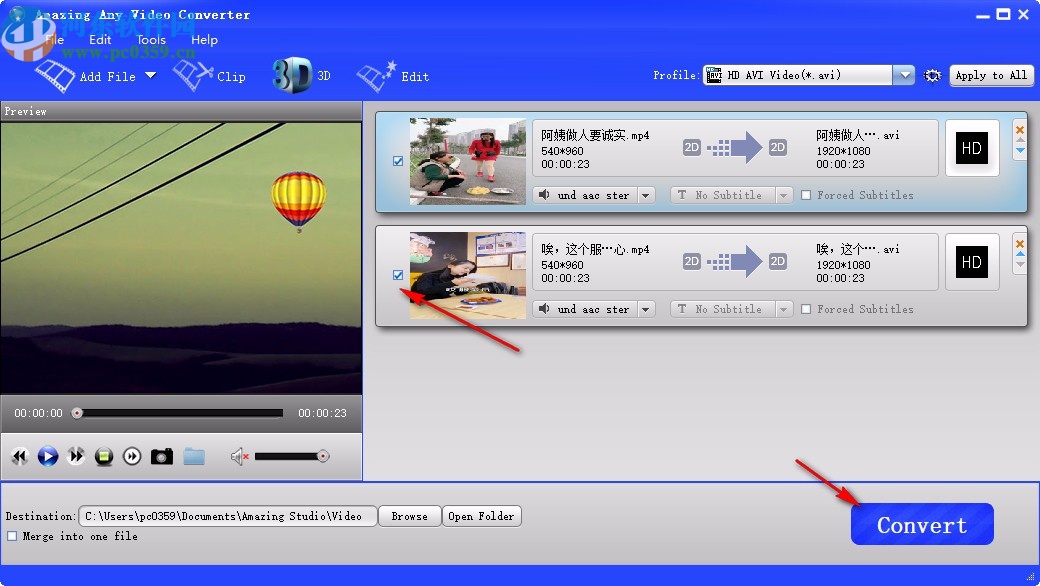The image size is (1040, 586).
Task: Click the snapshot camera icon
Action: pos(161,456)
